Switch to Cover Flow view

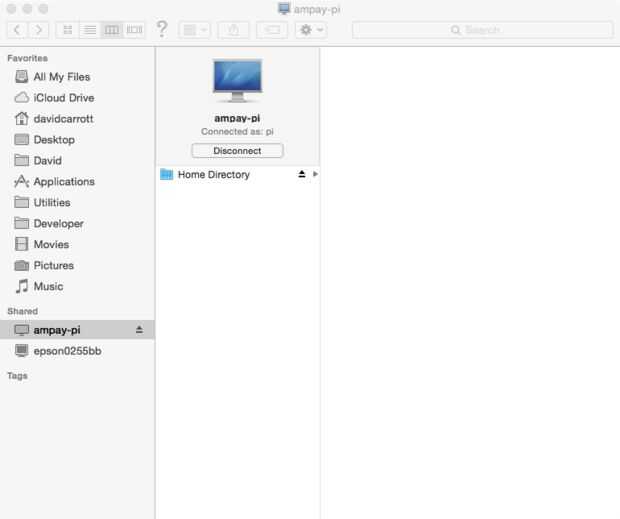tap(134, 30)
